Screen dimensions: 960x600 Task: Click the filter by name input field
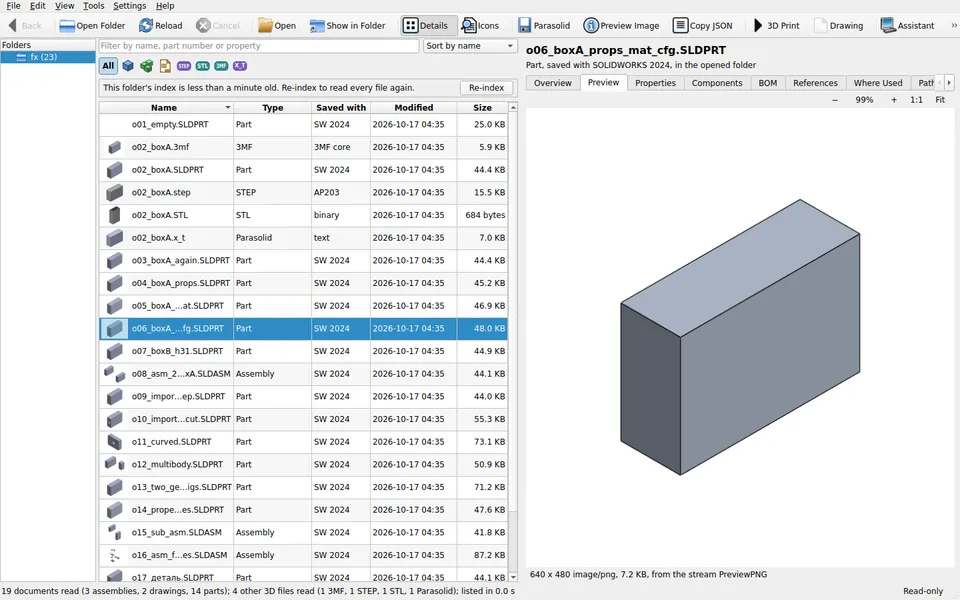(258, 46)
